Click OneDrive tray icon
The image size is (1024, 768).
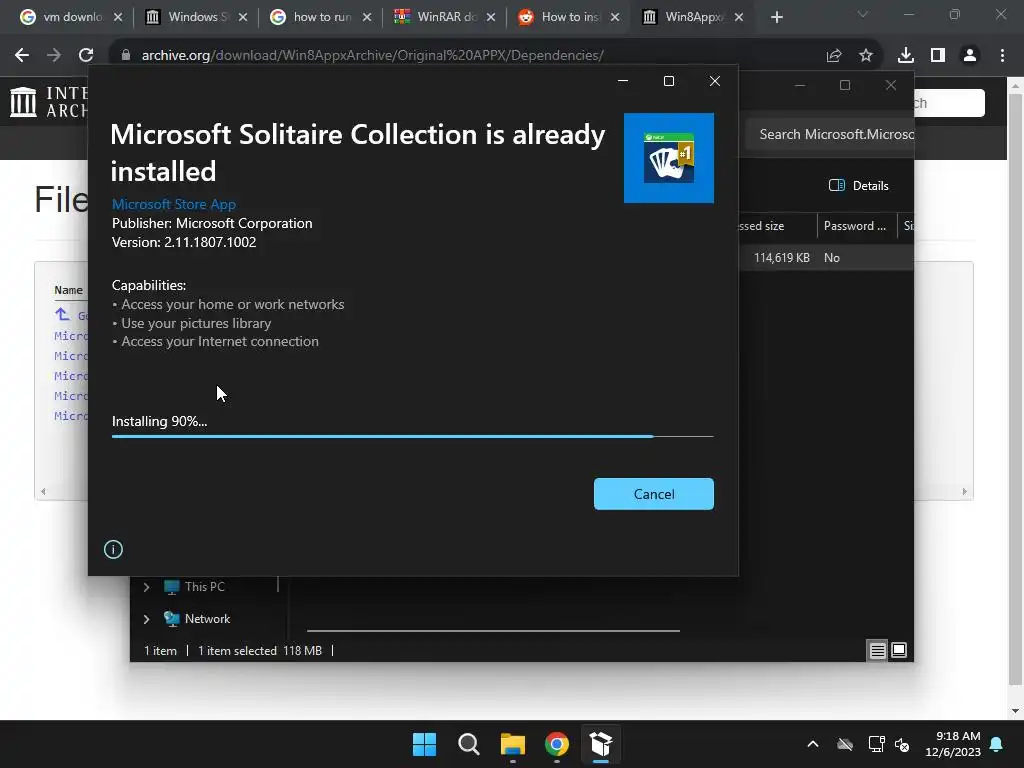pyautogui.click(x=845, y=744)
